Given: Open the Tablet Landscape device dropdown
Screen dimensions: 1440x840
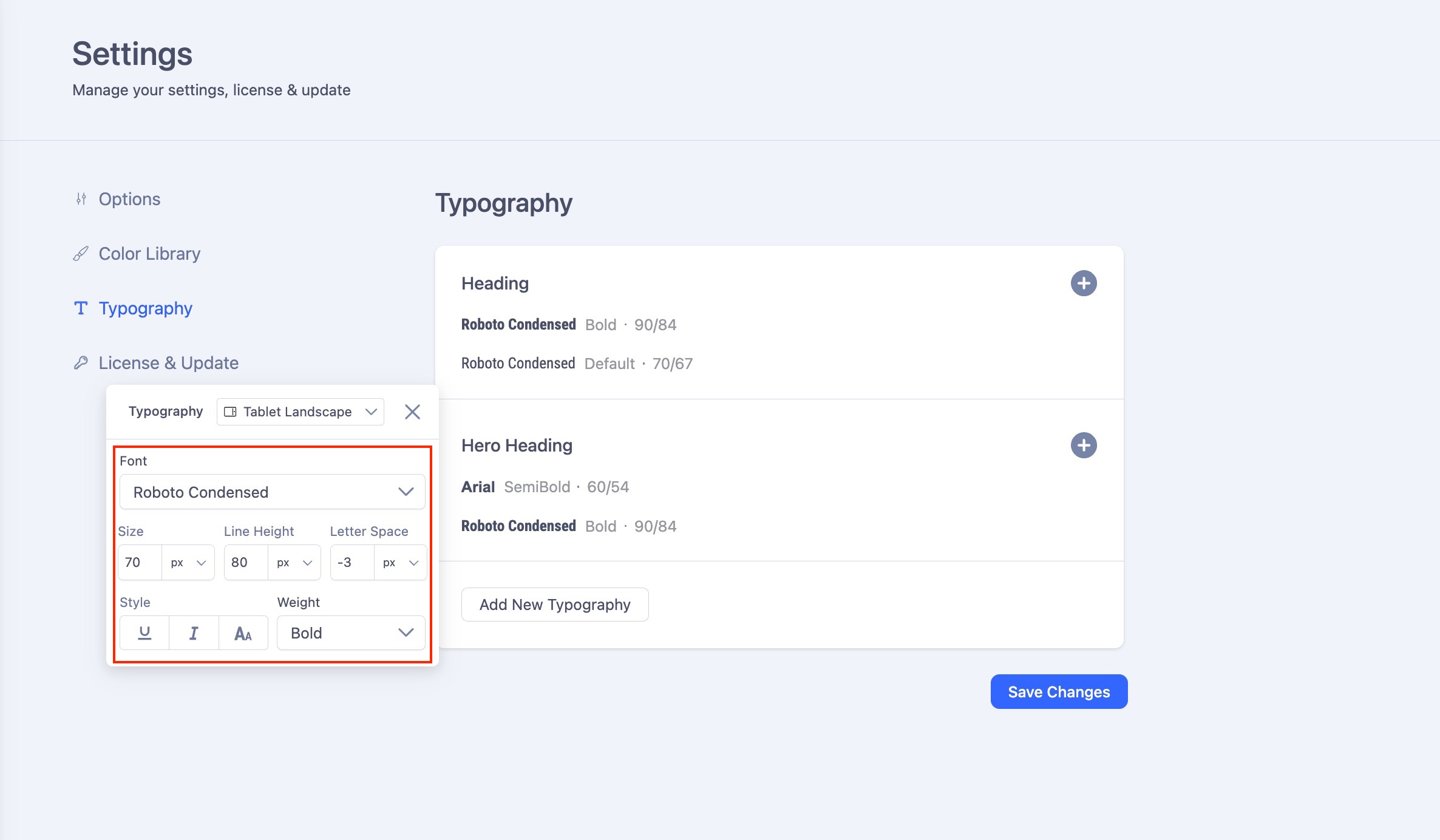Looking at the screenshot, I should click(301, 412).
